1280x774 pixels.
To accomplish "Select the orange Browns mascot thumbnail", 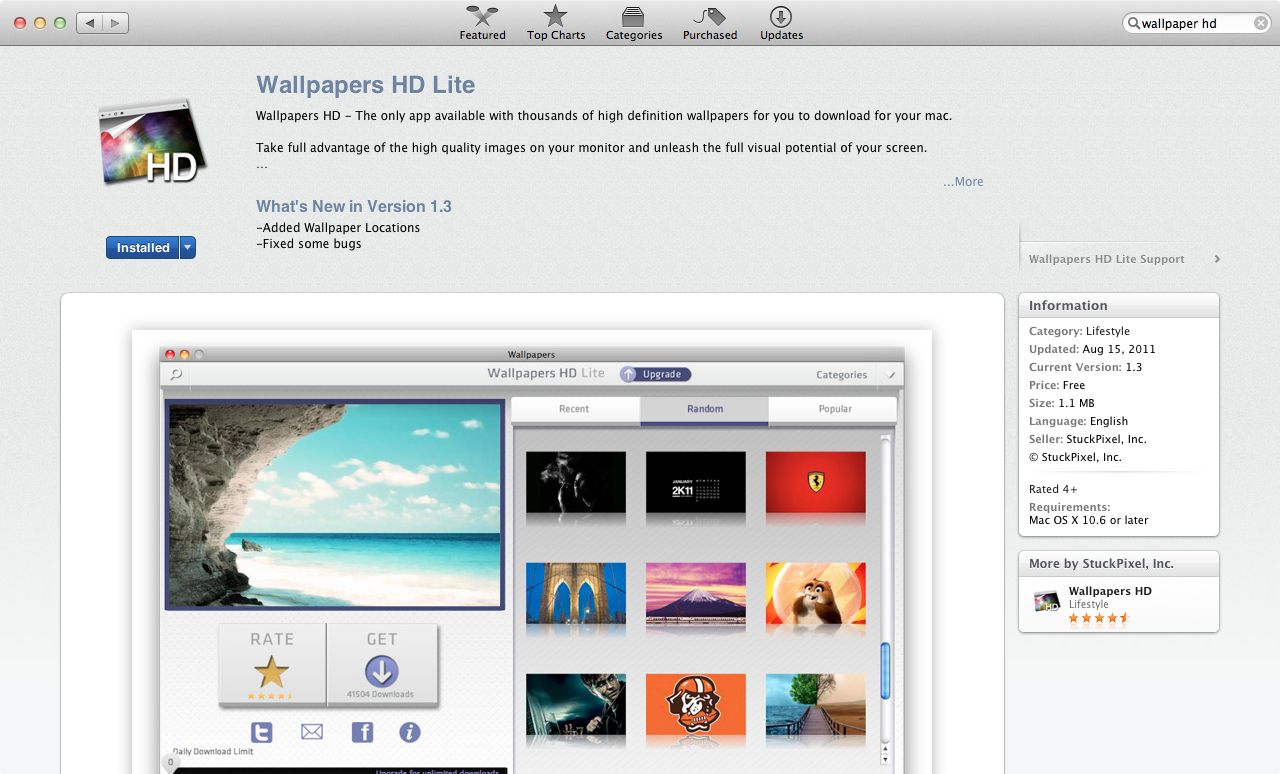I will 696,705.
